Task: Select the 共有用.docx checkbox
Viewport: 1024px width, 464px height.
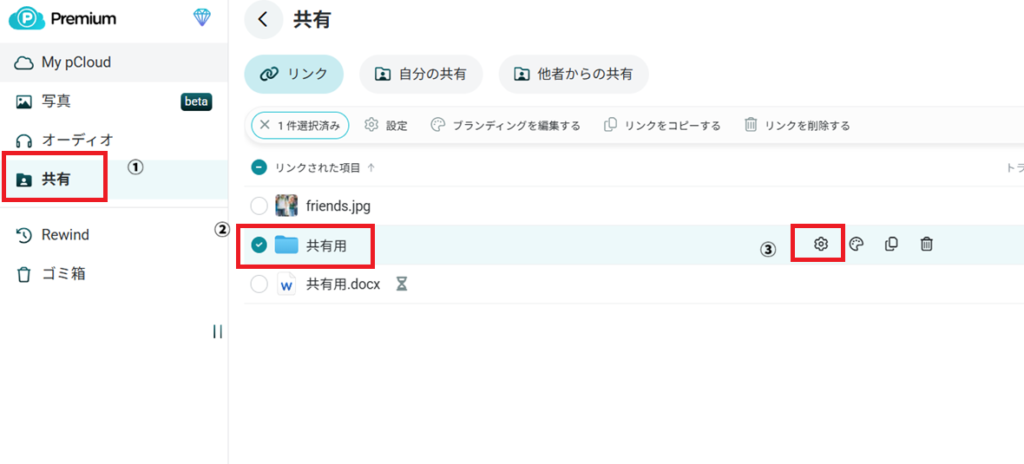Action: [259, 285]
